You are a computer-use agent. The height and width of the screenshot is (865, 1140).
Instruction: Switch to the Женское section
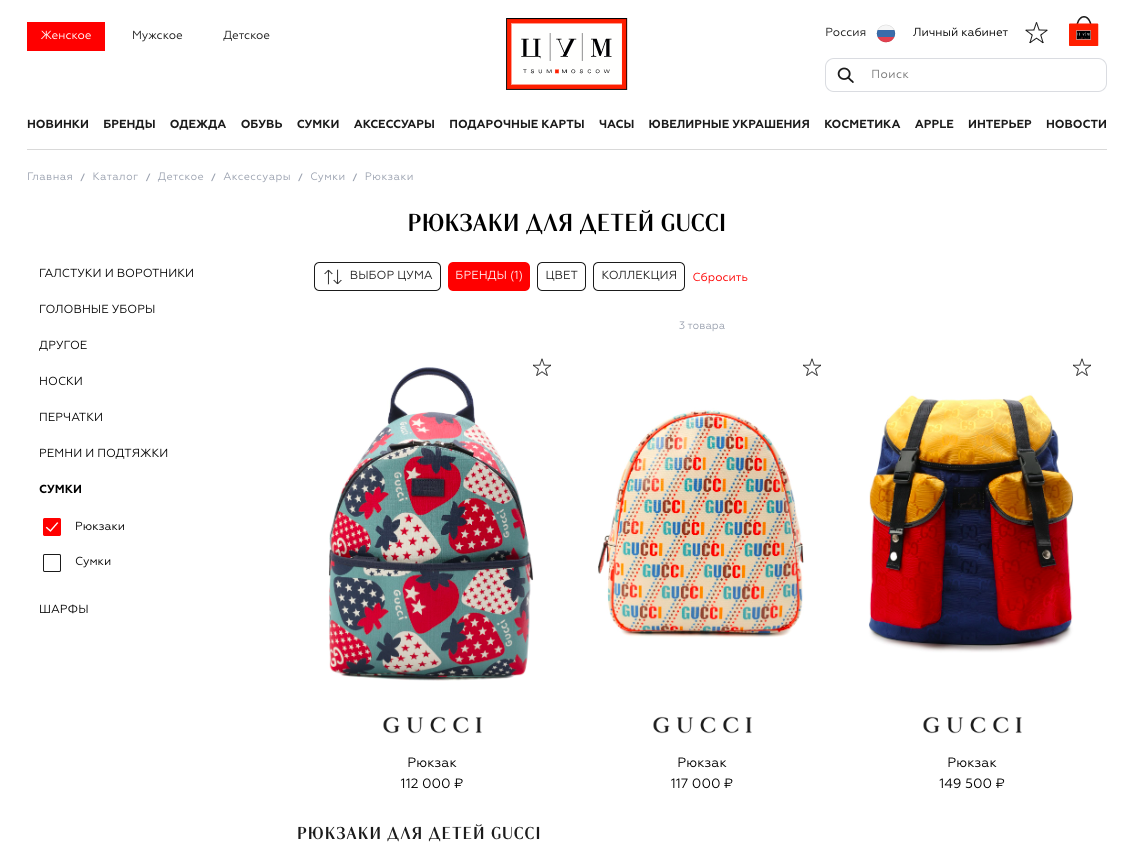(x=66, y=36)
